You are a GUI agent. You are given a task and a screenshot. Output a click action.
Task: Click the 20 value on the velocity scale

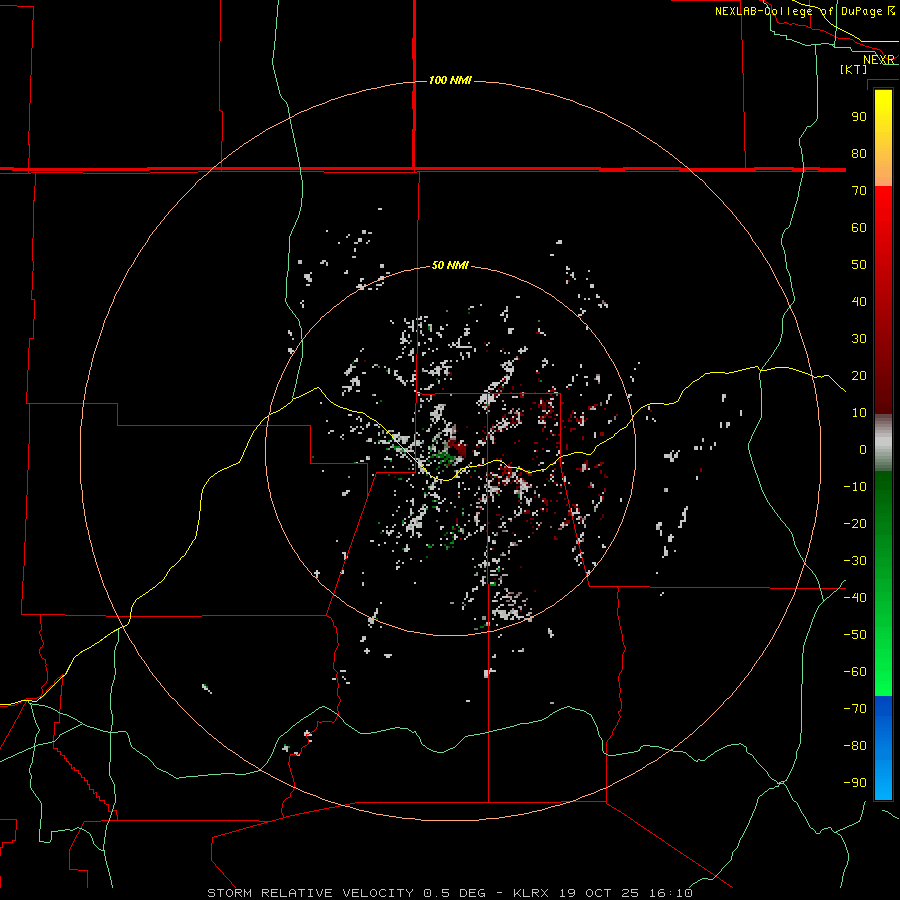pos(859,375)
